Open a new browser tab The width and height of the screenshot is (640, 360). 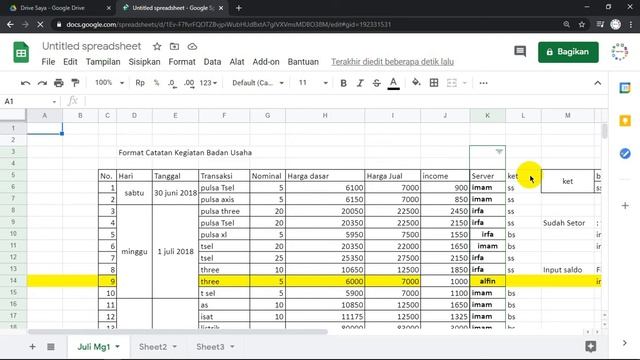[x=239, y=8]
